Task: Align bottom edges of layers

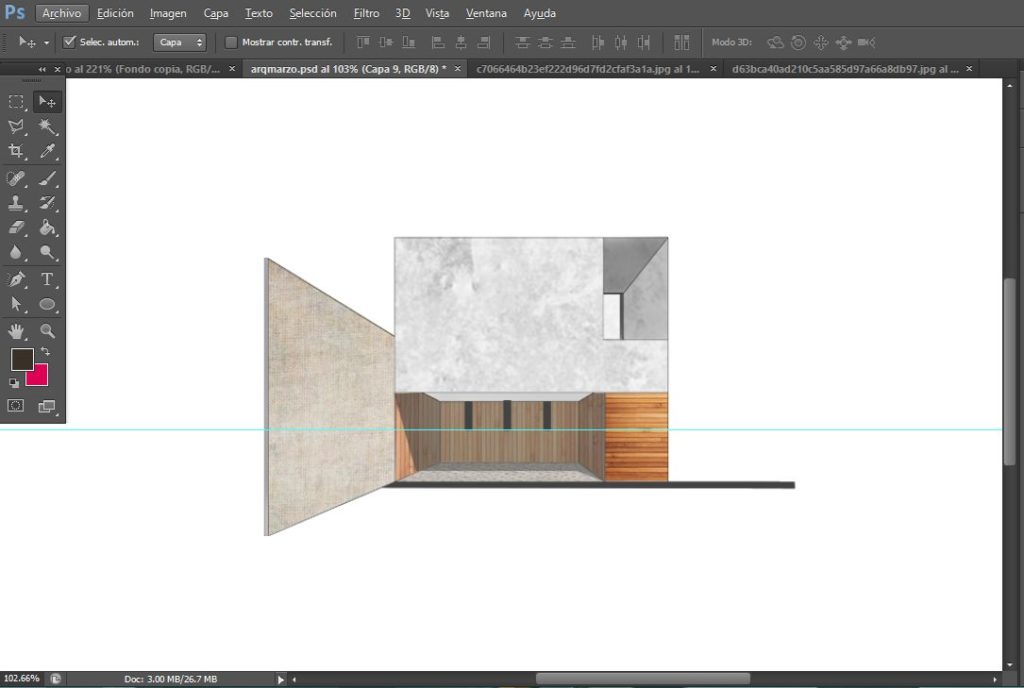Action: (x=409, y=42)
